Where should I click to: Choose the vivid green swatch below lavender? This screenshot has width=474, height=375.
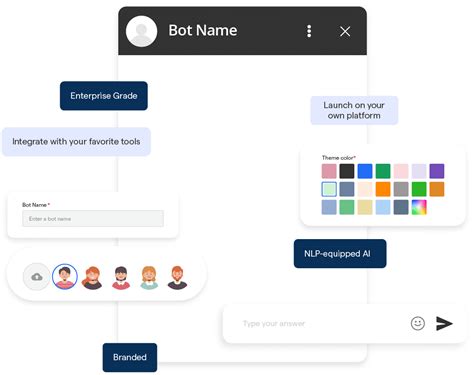tap(419, 189)
